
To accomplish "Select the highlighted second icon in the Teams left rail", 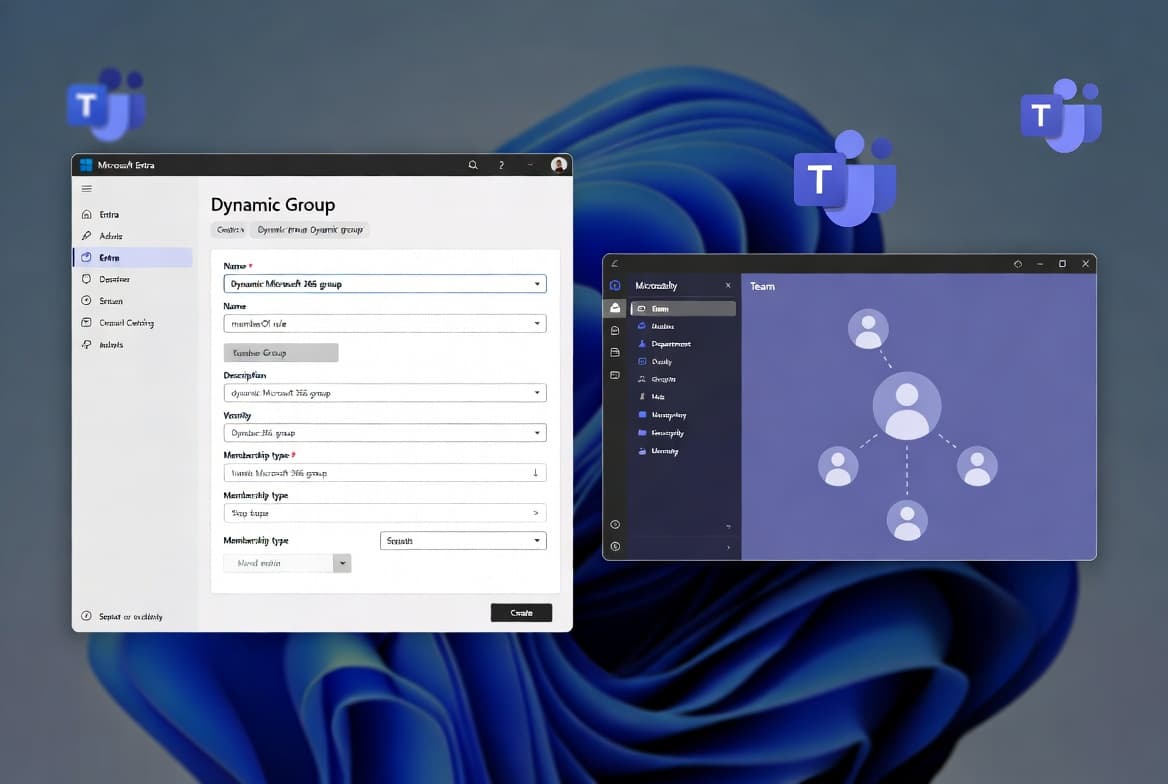I will point(615,308).
